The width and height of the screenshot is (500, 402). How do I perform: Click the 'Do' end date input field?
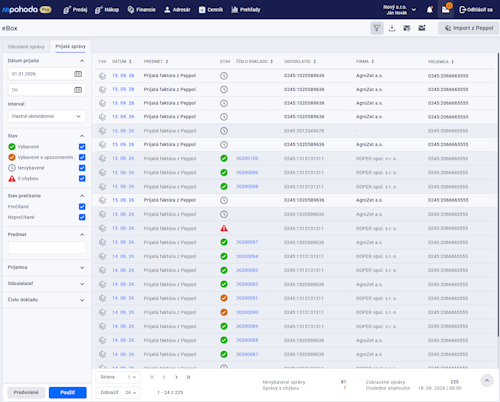point(47,90)
